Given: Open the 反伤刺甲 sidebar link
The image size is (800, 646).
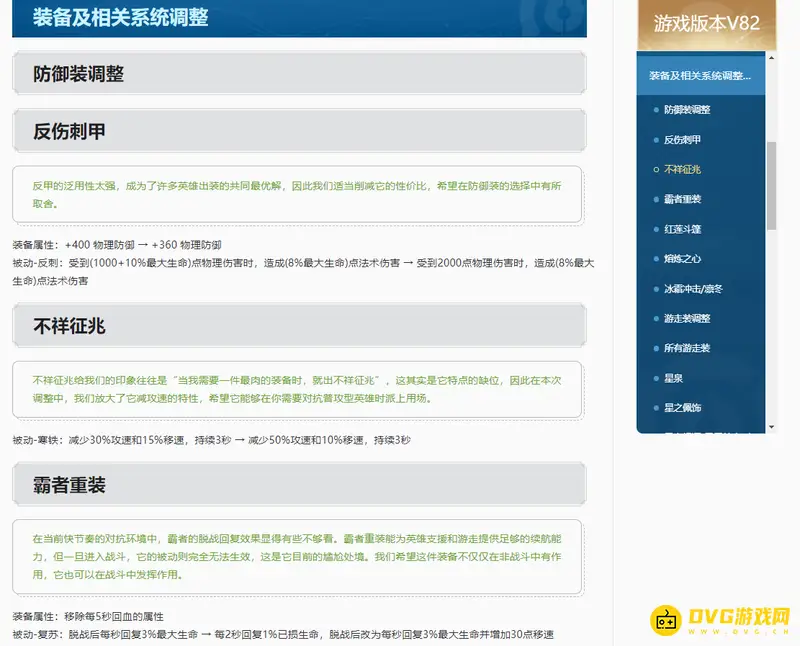Looking at the screenshot, I should [683, 139].
